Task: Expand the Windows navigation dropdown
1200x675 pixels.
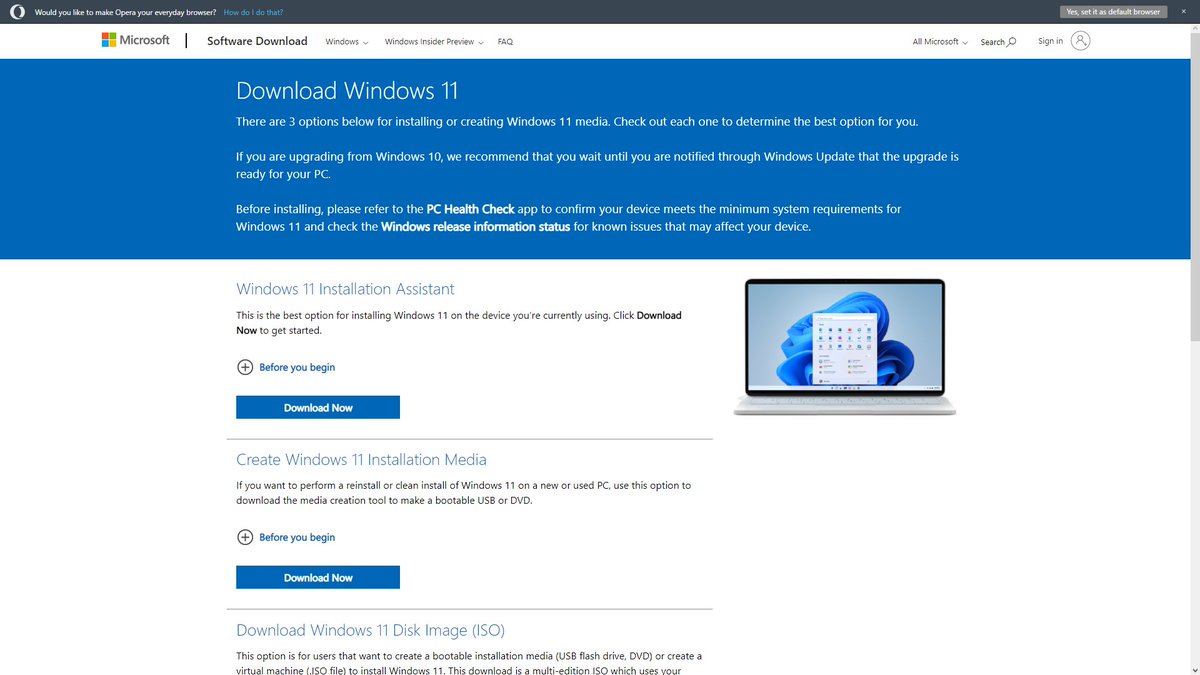Action: 346,42
